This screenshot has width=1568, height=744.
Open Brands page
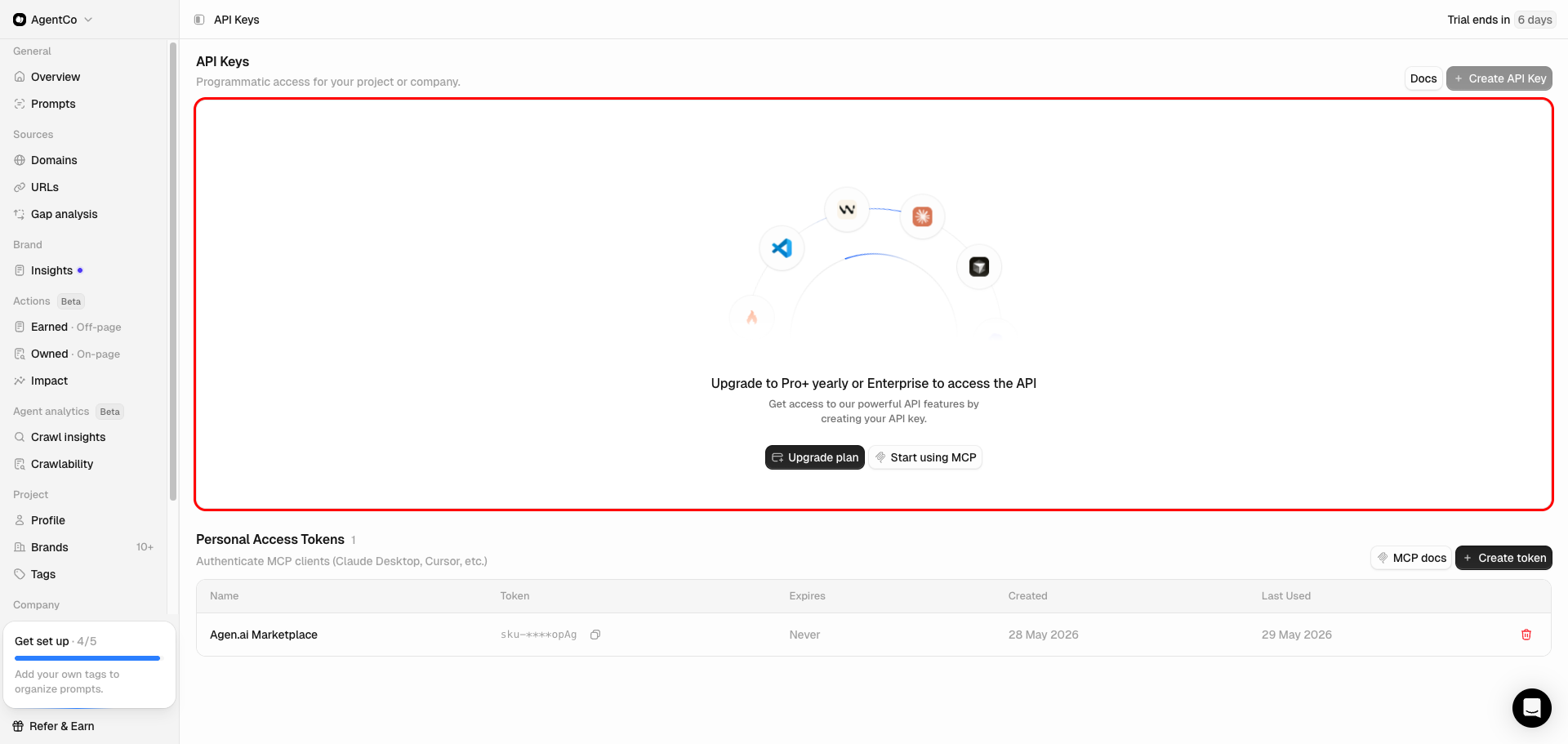(x=49, y=547)
